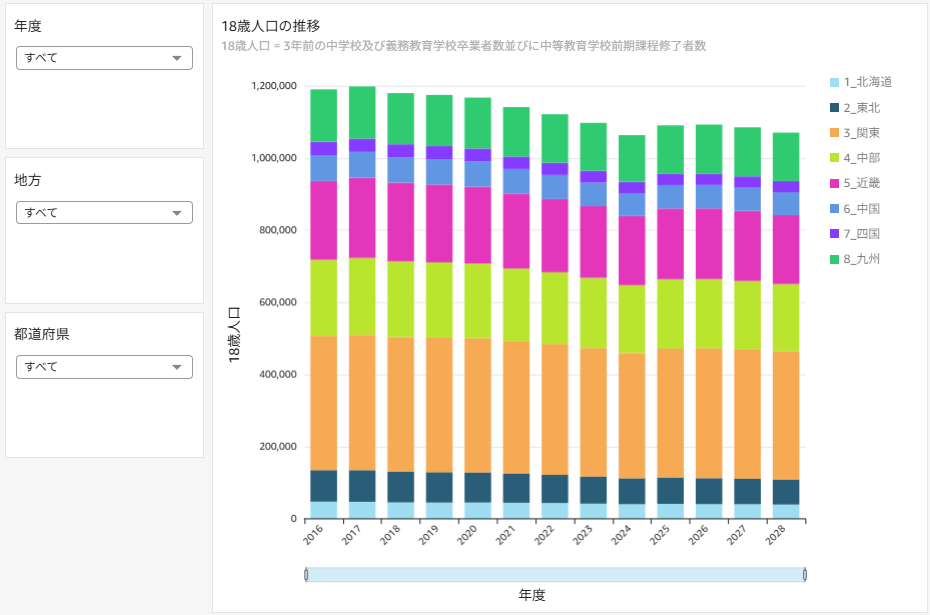
Task: Click right end handle of 年度 range slider
Action: (x=804, y=574)
